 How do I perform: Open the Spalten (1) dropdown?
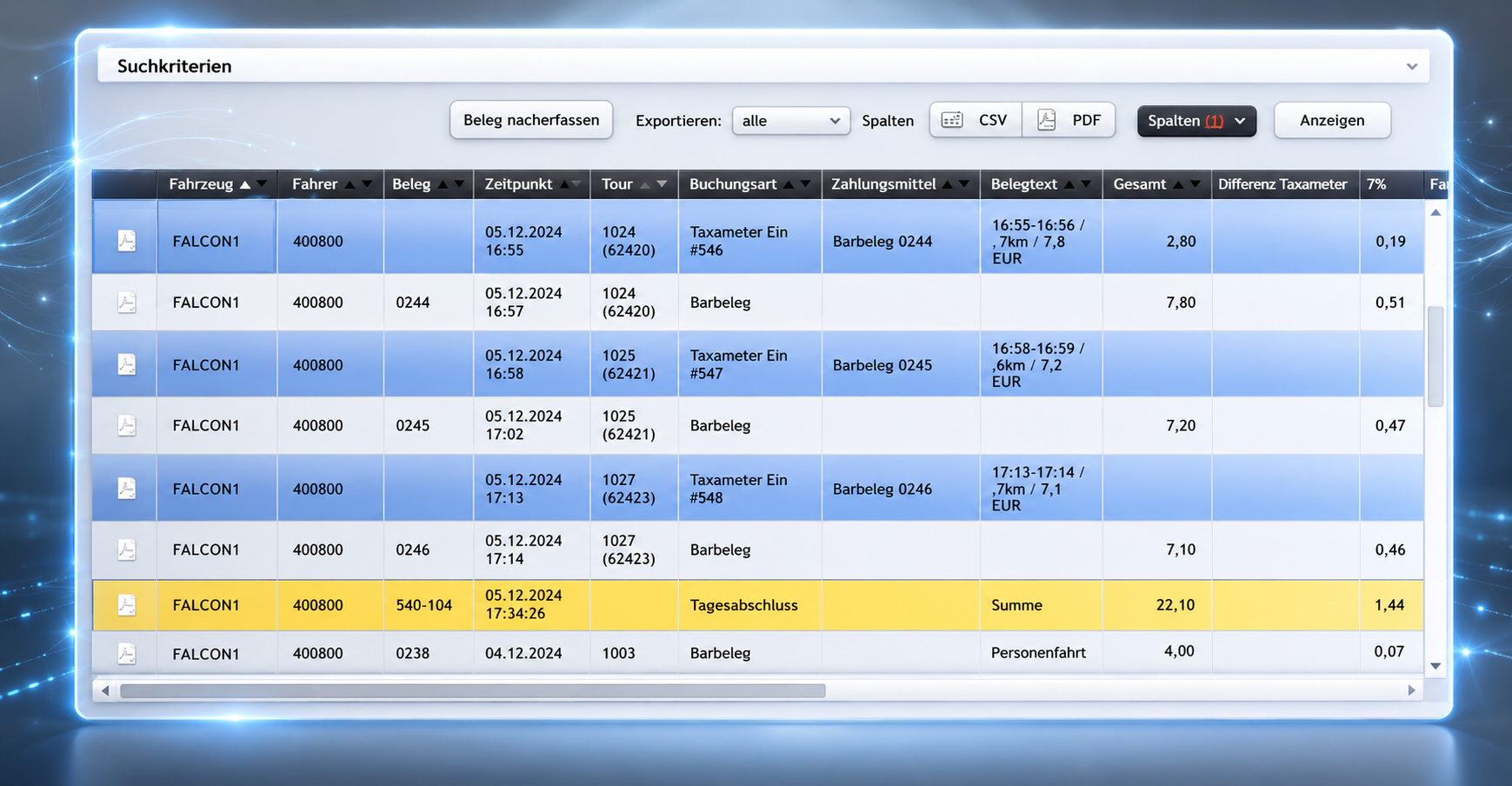(x=1196, y=121)
